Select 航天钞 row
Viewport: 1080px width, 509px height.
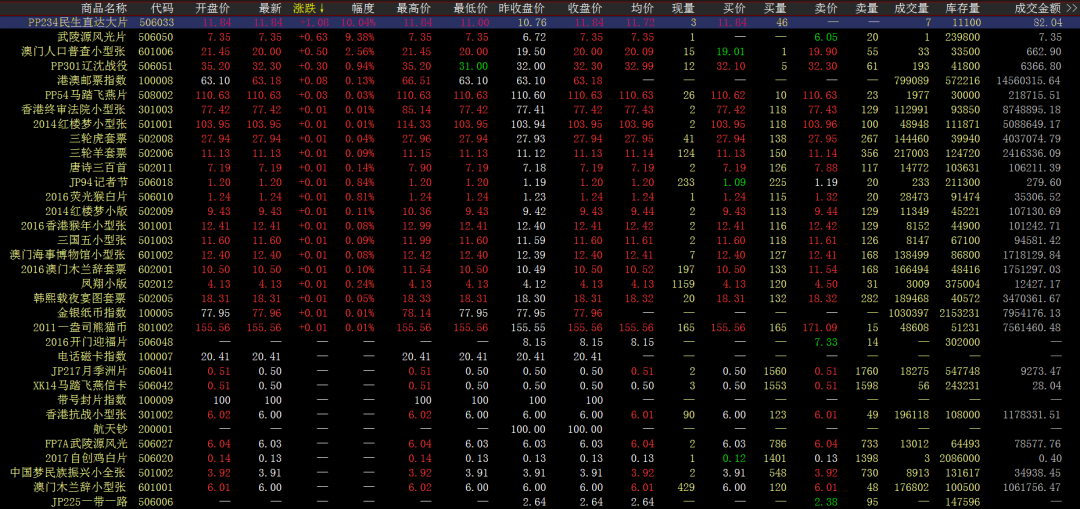coord(540,429)
